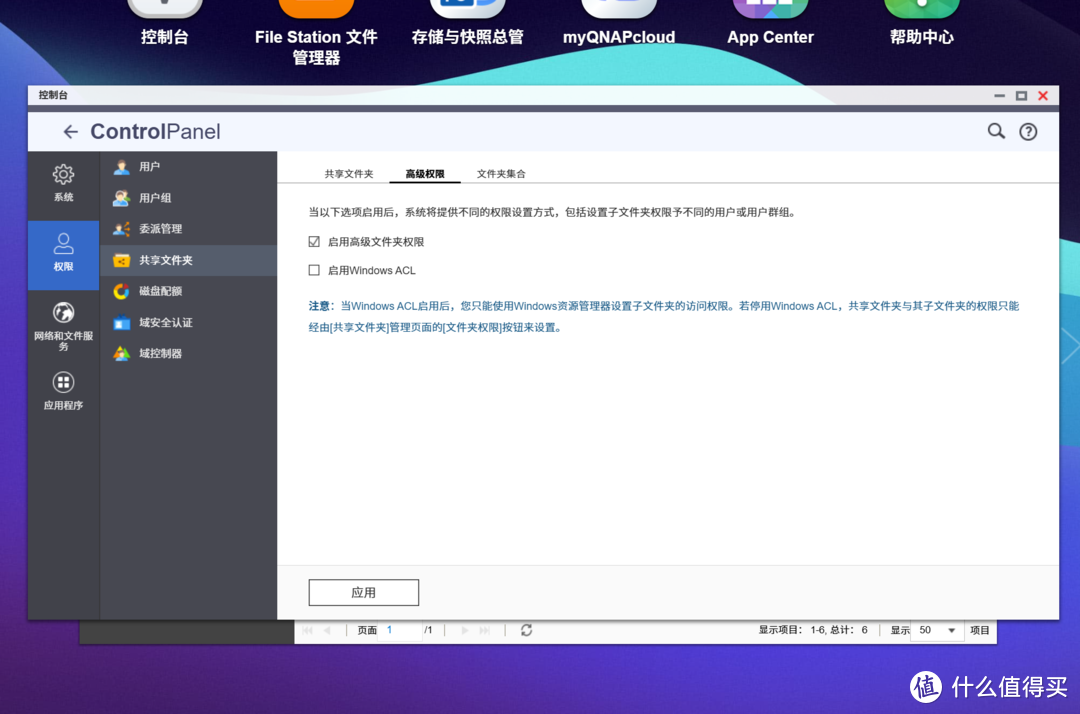Screen dimensions: 1080x714
Task: Disable 启用高级文件夹权限 checkbox
Action: (314, 242)
